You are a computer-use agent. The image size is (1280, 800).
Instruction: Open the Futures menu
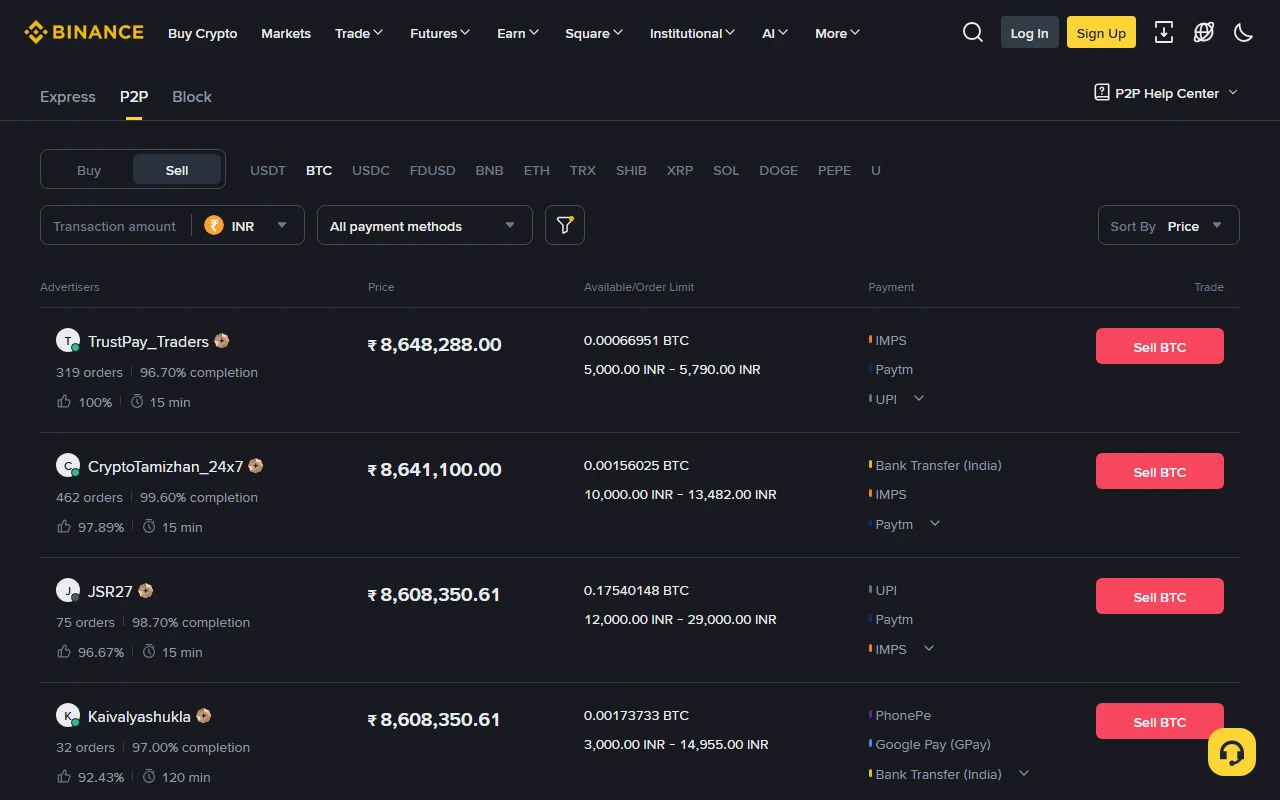point(440,33)
